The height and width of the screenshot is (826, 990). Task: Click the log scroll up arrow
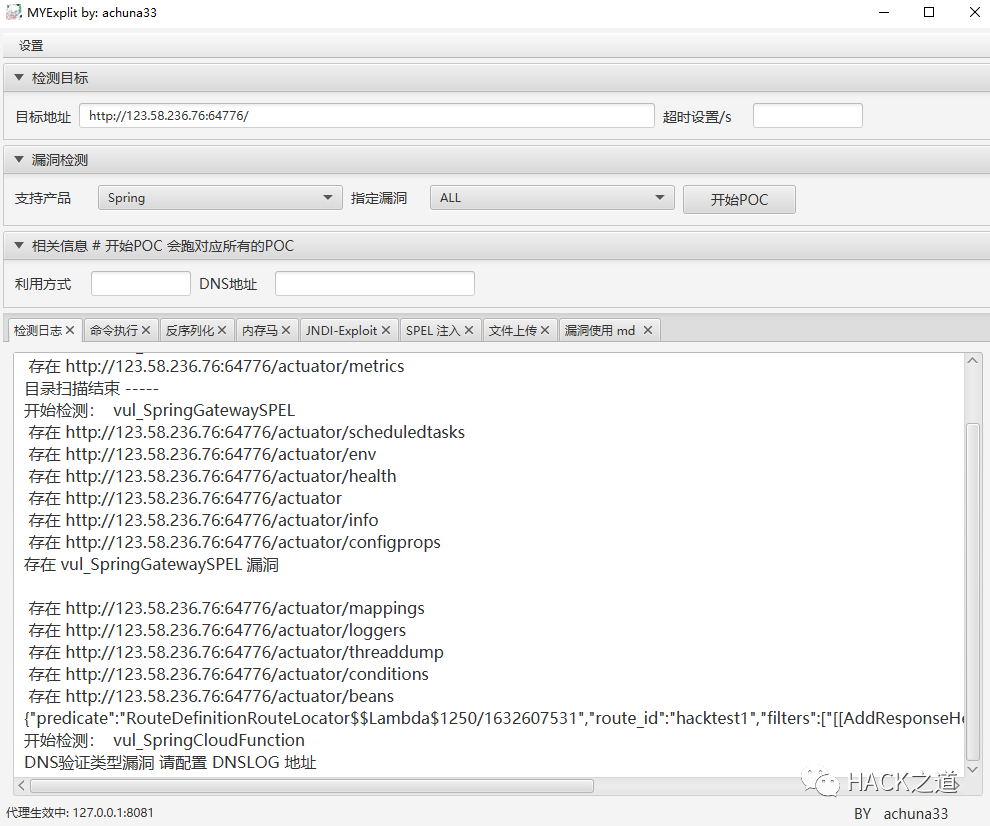(973, 360)
